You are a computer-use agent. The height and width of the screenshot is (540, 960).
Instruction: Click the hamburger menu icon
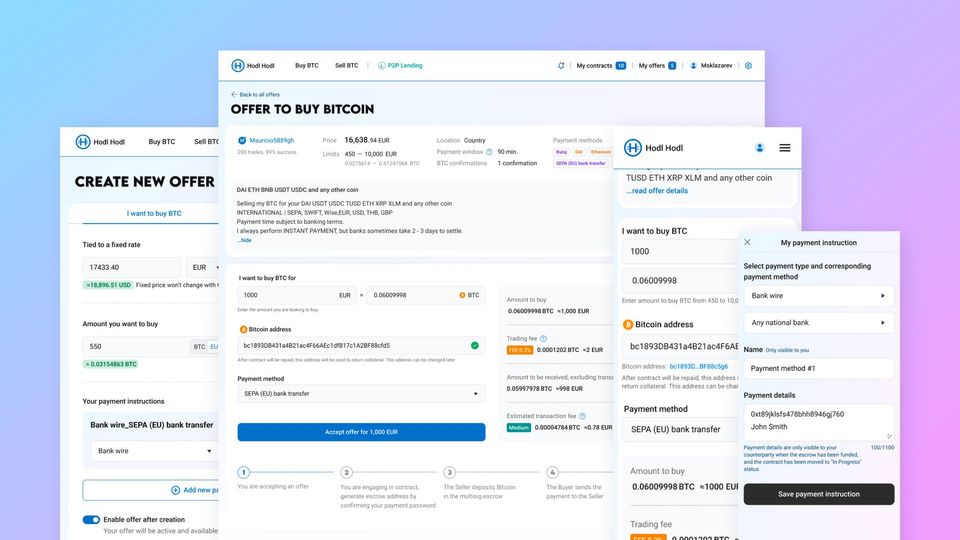784,148
